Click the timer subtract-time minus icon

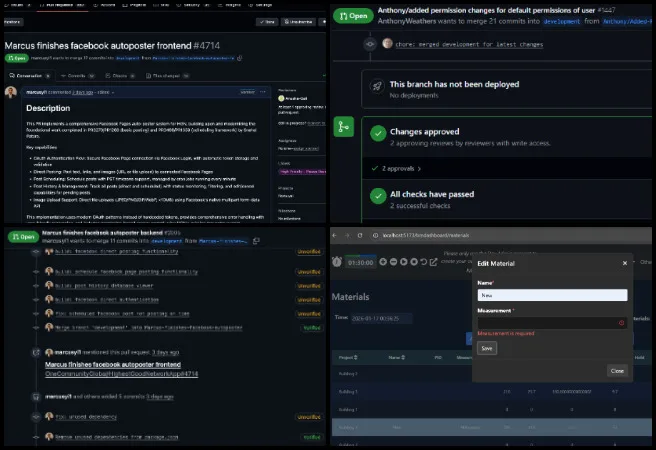pos(393,262)
